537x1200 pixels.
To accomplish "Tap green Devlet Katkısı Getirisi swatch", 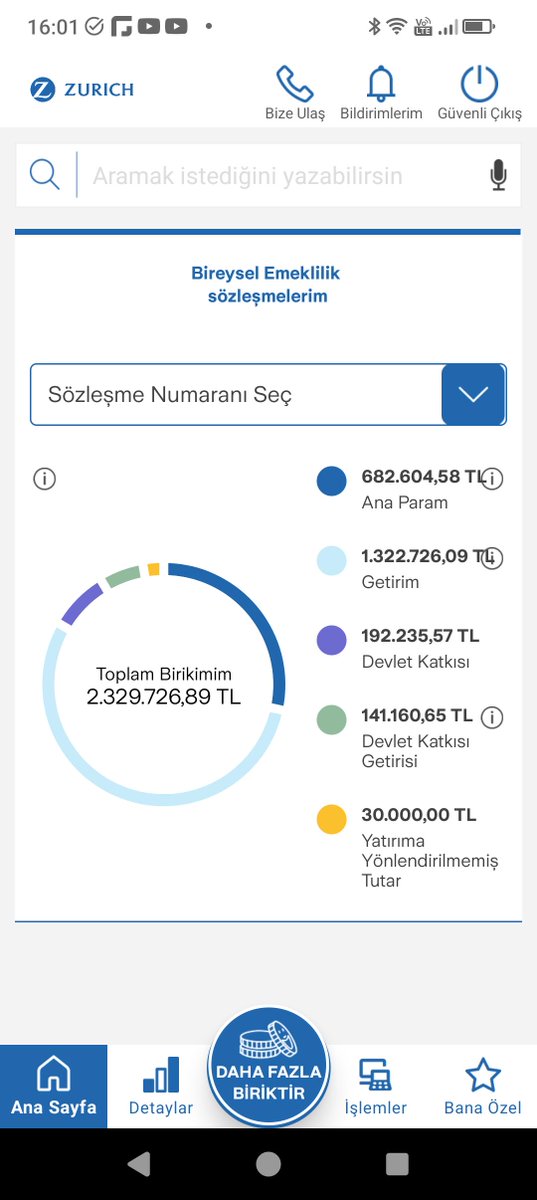I will pyautogui.click(x=331, y=719).
